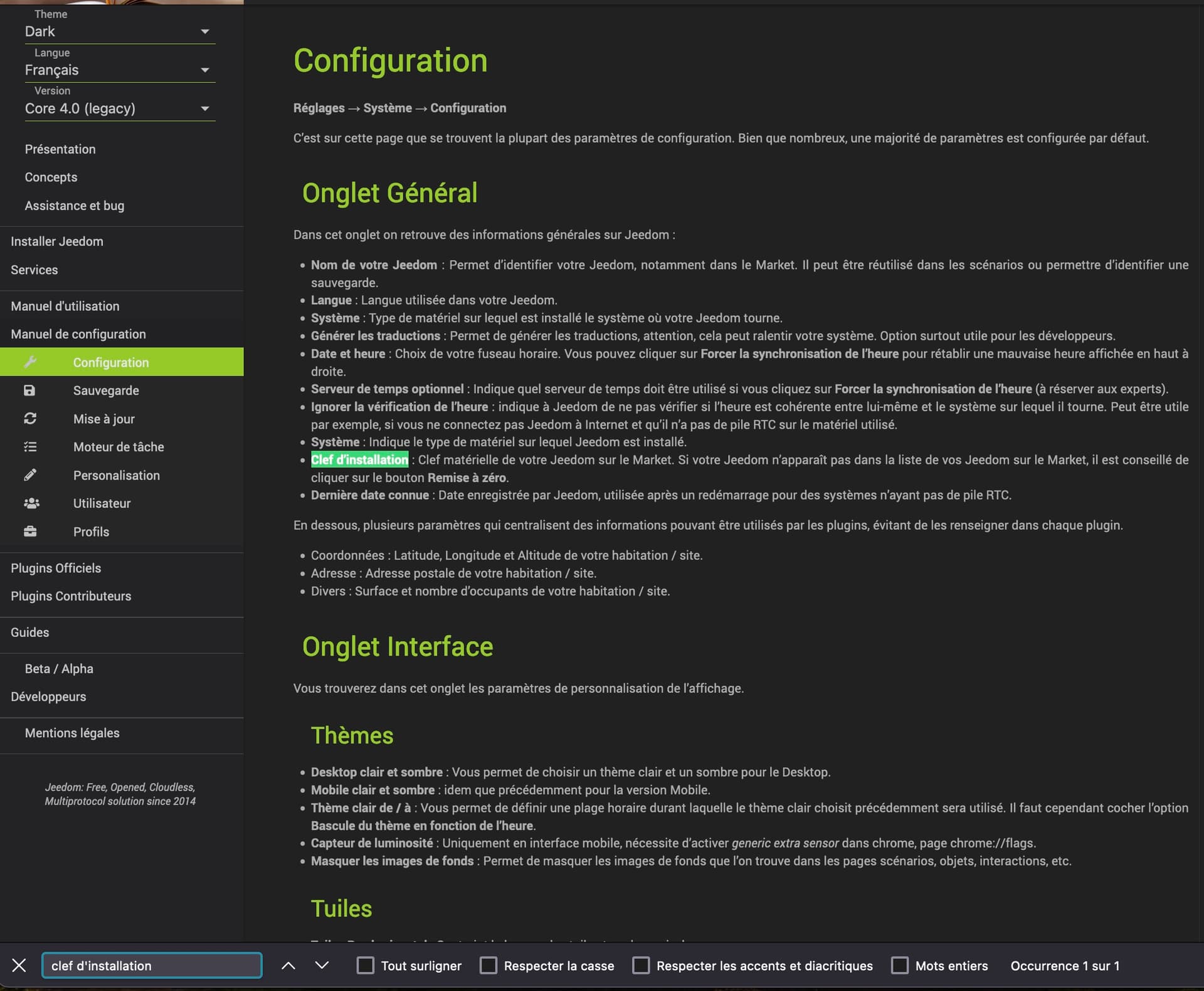Click the pencil icon for Personalisation
Screen dimensions: 1204x991
30,475
